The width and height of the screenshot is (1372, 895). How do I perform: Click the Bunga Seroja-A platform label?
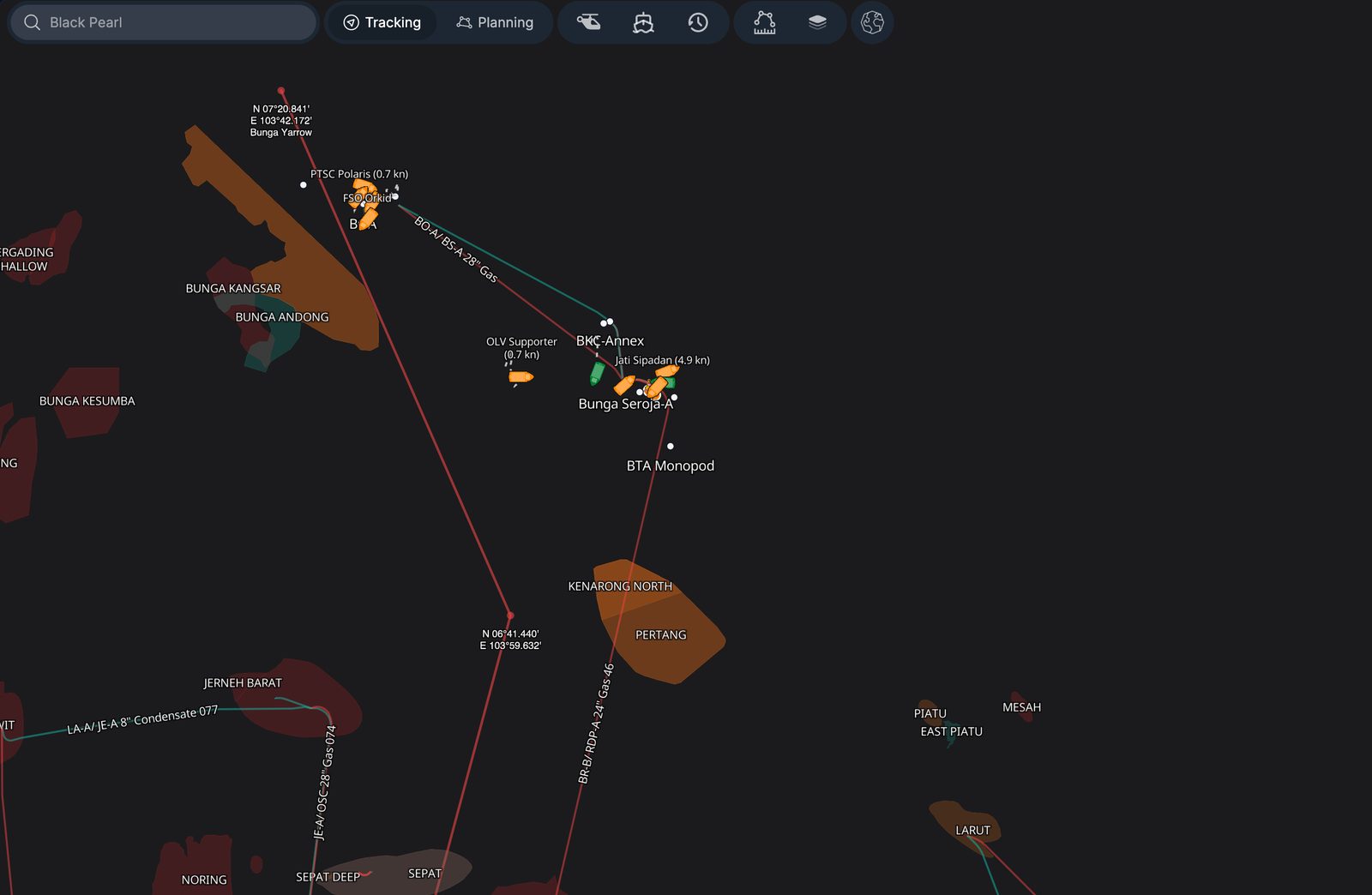click(x=626, y=404)
